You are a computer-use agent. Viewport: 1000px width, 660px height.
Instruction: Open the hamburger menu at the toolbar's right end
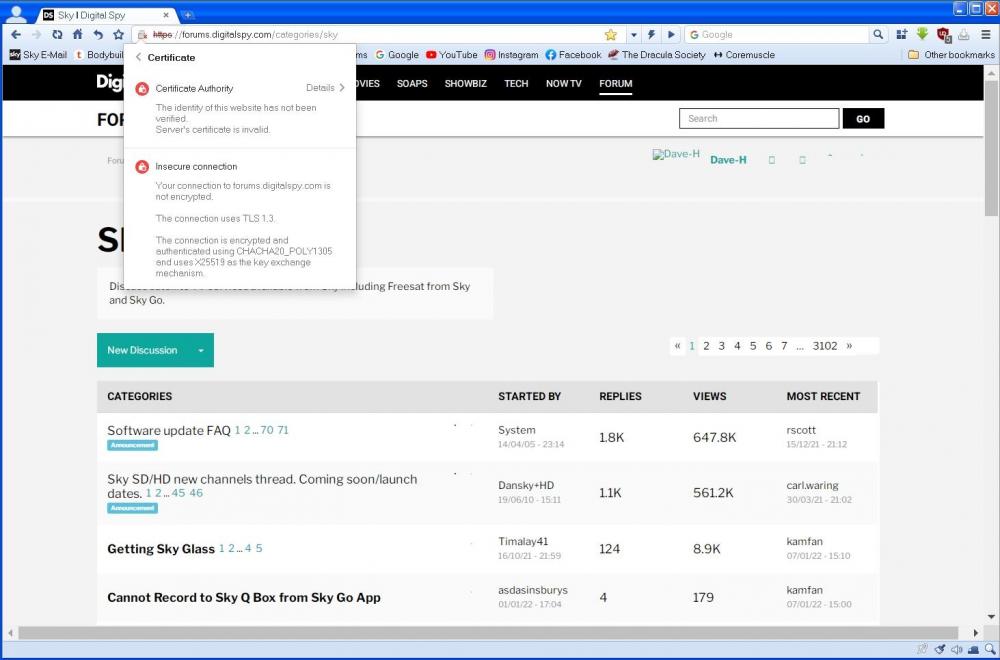[x=986, y=34]
